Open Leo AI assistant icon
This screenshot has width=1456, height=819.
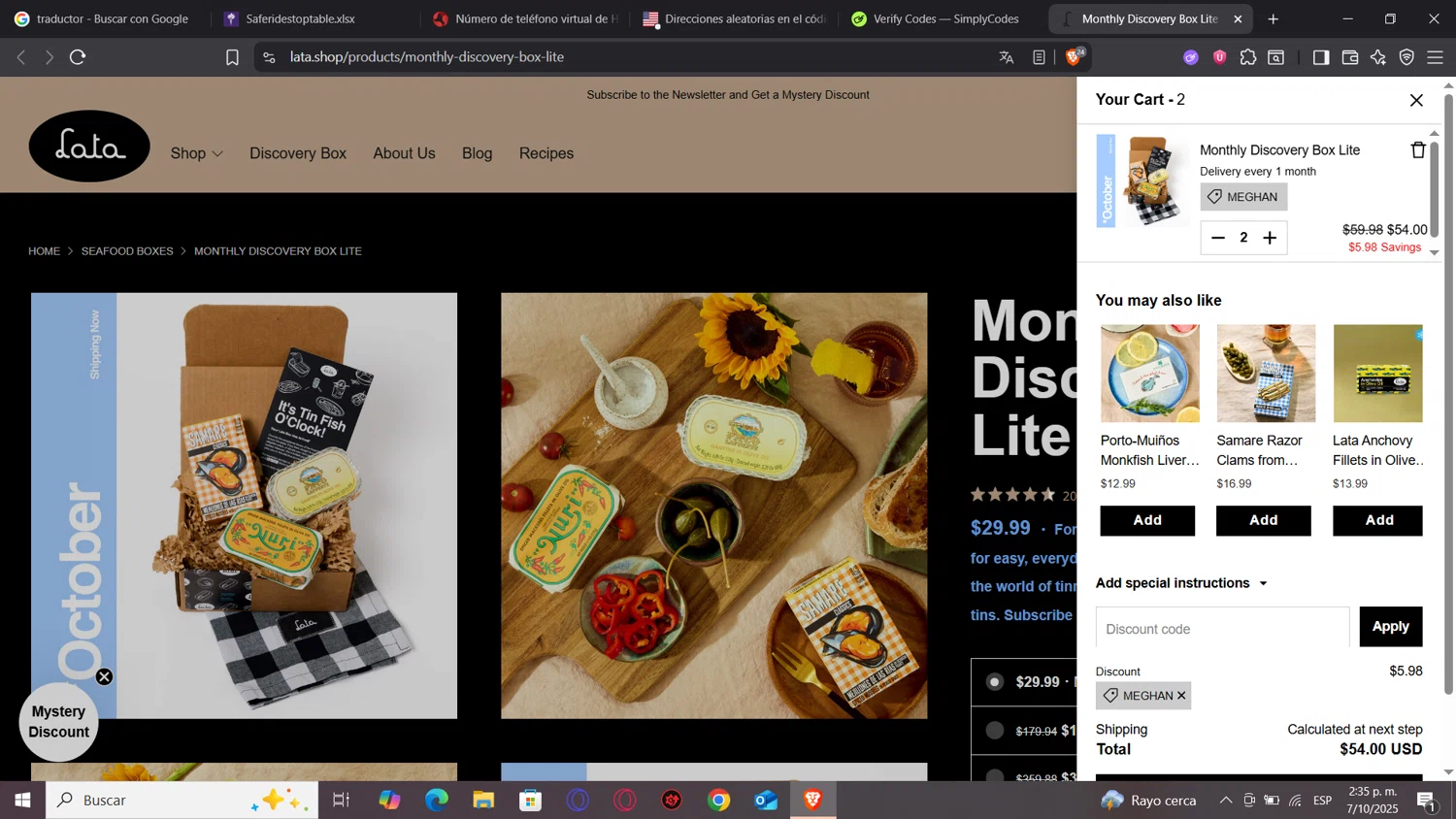click(1378, 57)
